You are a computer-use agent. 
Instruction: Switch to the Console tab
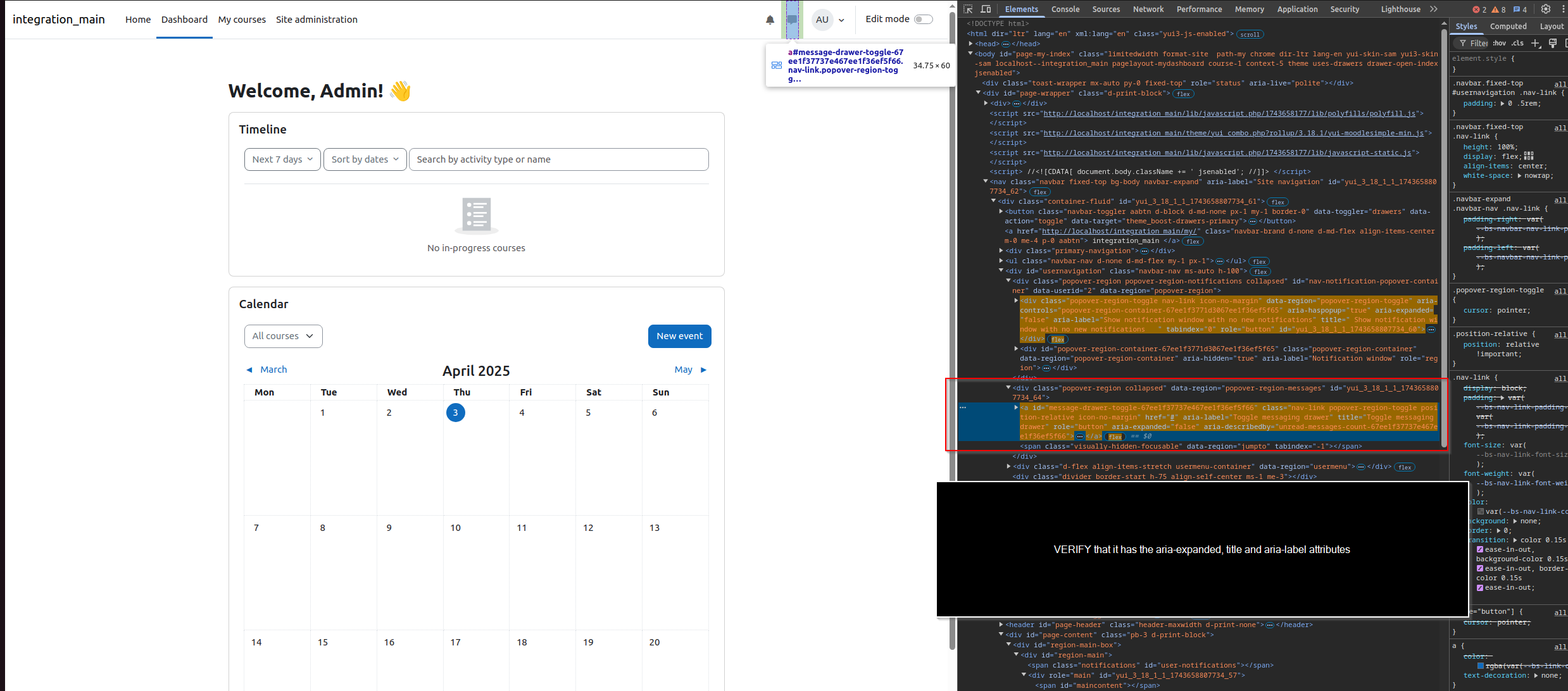(1065, 9)
